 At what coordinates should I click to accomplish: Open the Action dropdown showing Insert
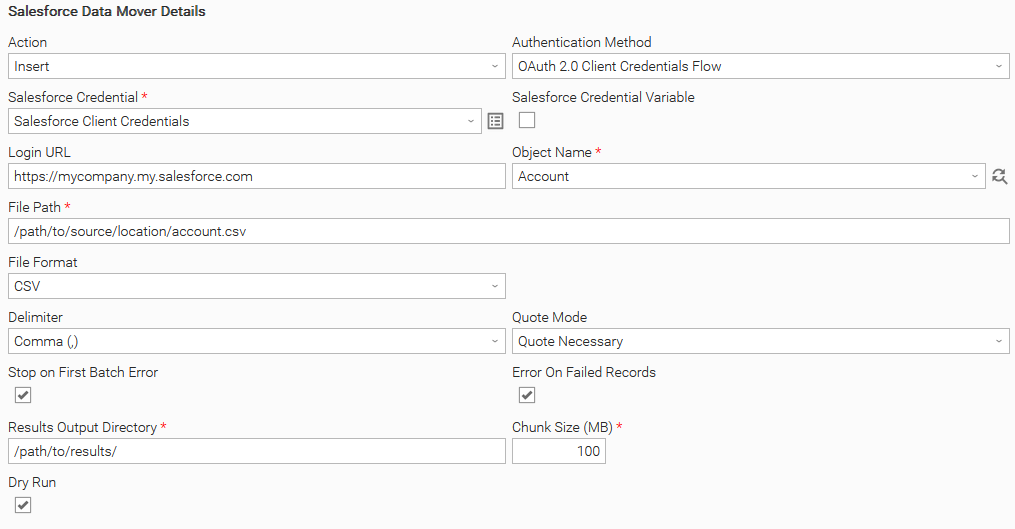pyautogui.click(x=256, y=66)
